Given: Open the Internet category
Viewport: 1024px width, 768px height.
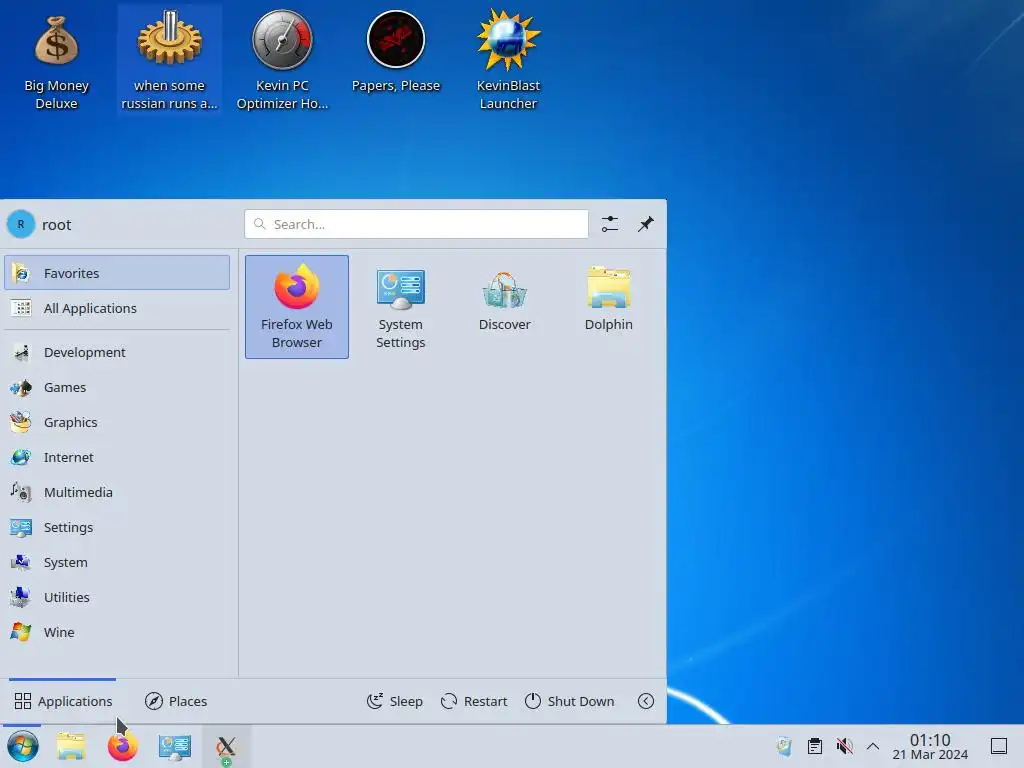Looking at the screenshot, I should (x=117, y=457).
